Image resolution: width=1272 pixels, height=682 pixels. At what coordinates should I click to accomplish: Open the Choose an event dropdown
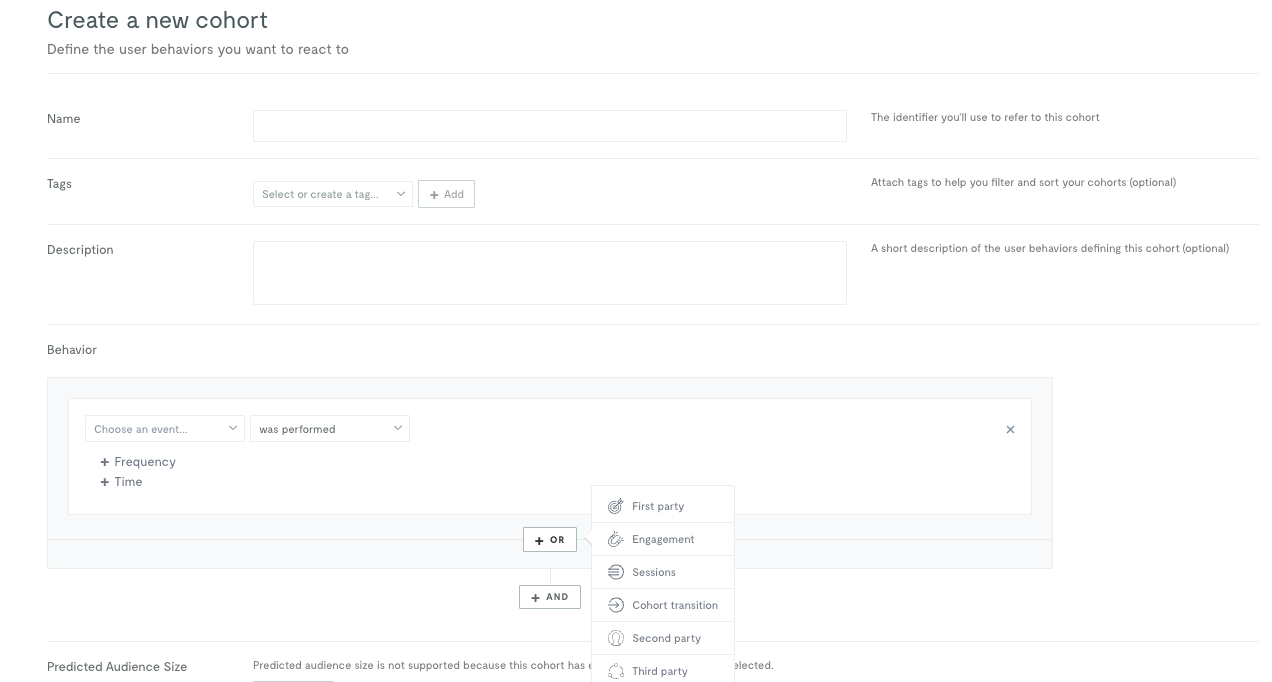[165, 429]
